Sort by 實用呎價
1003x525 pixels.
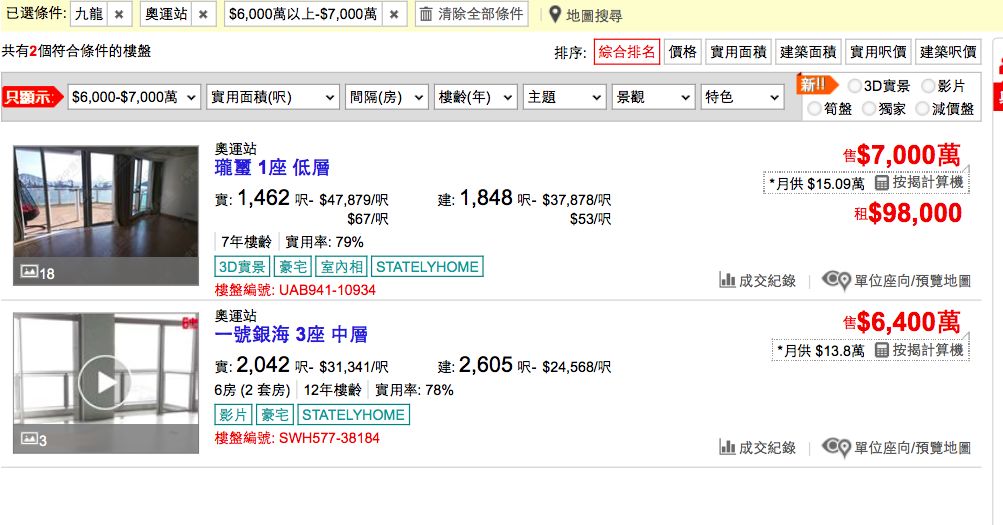[x=878, y=52]
